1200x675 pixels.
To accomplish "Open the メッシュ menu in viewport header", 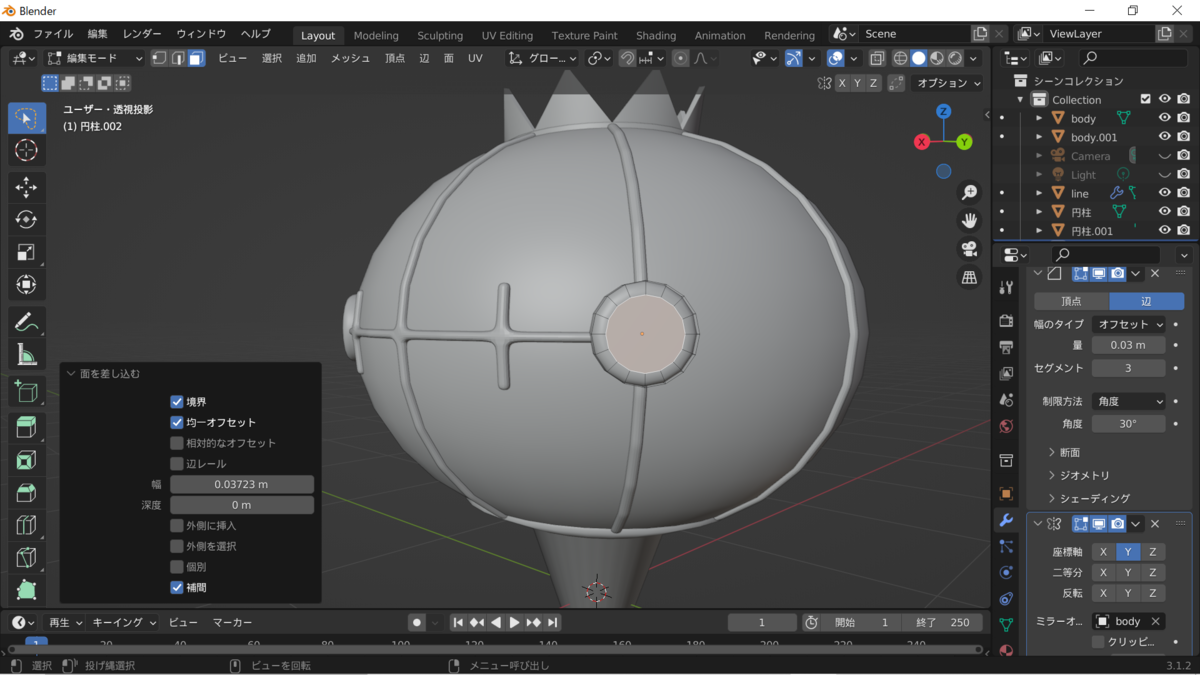I will (350, 58).
